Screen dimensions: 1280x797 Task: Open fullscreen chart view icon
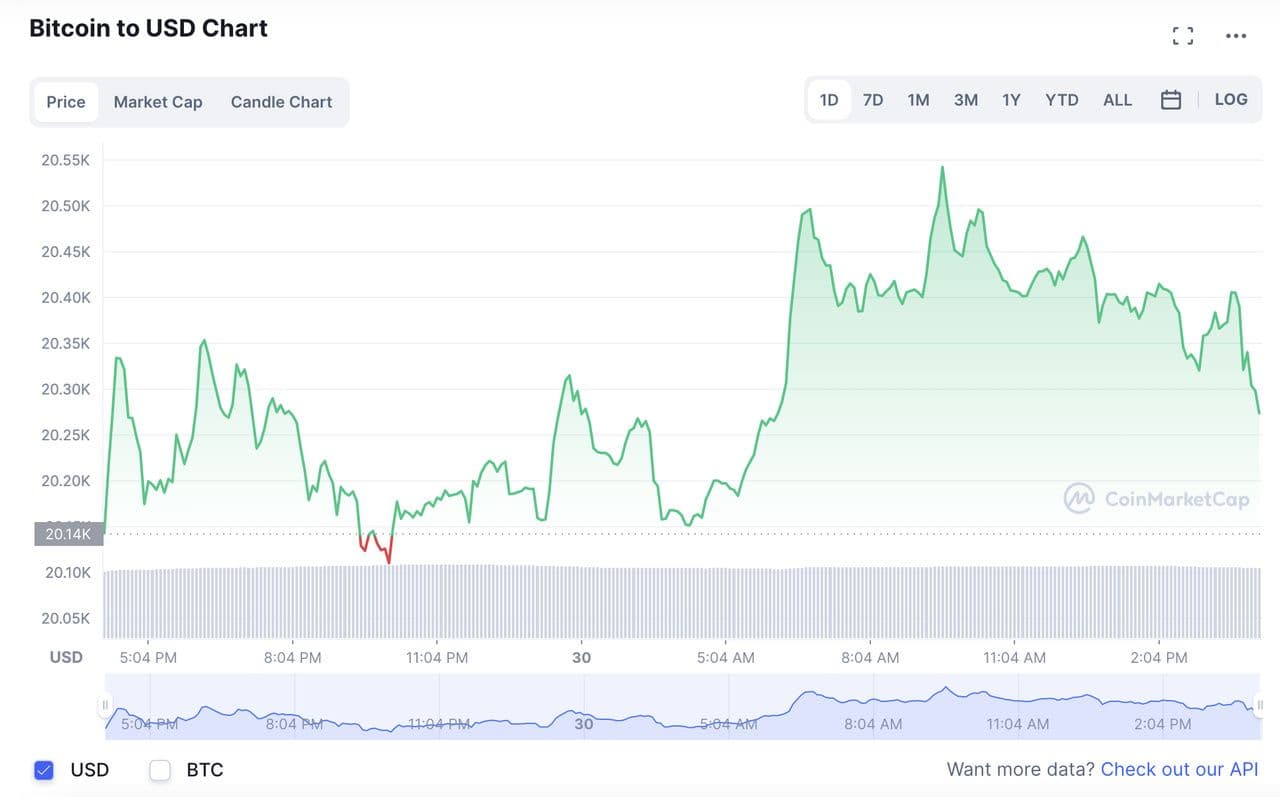[x=1183, y=36]
